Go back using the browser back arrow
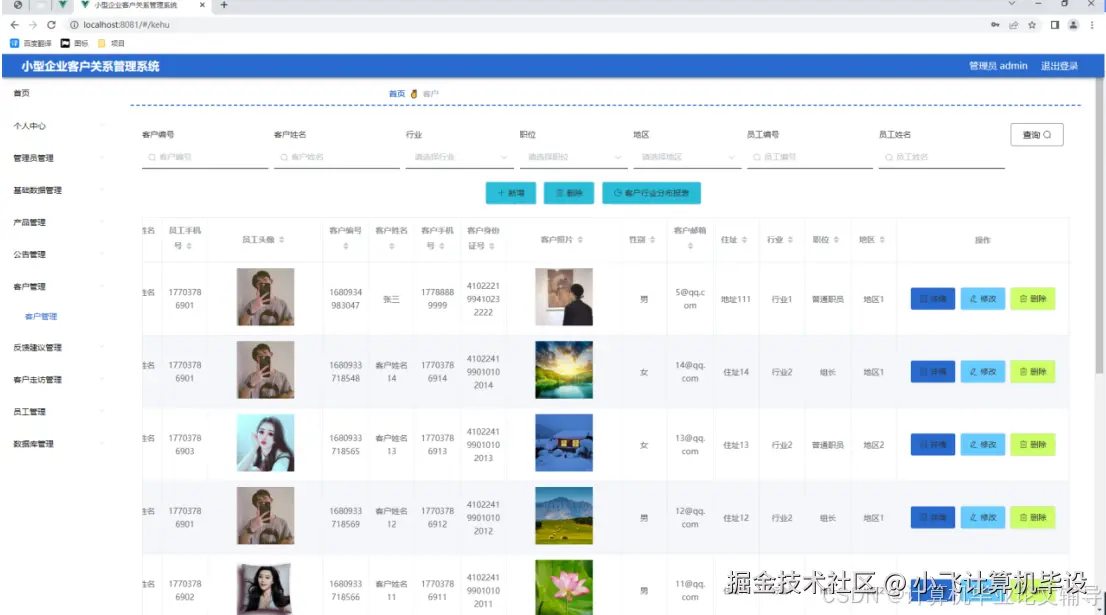 pyautogui.click(x=14, y=25)
